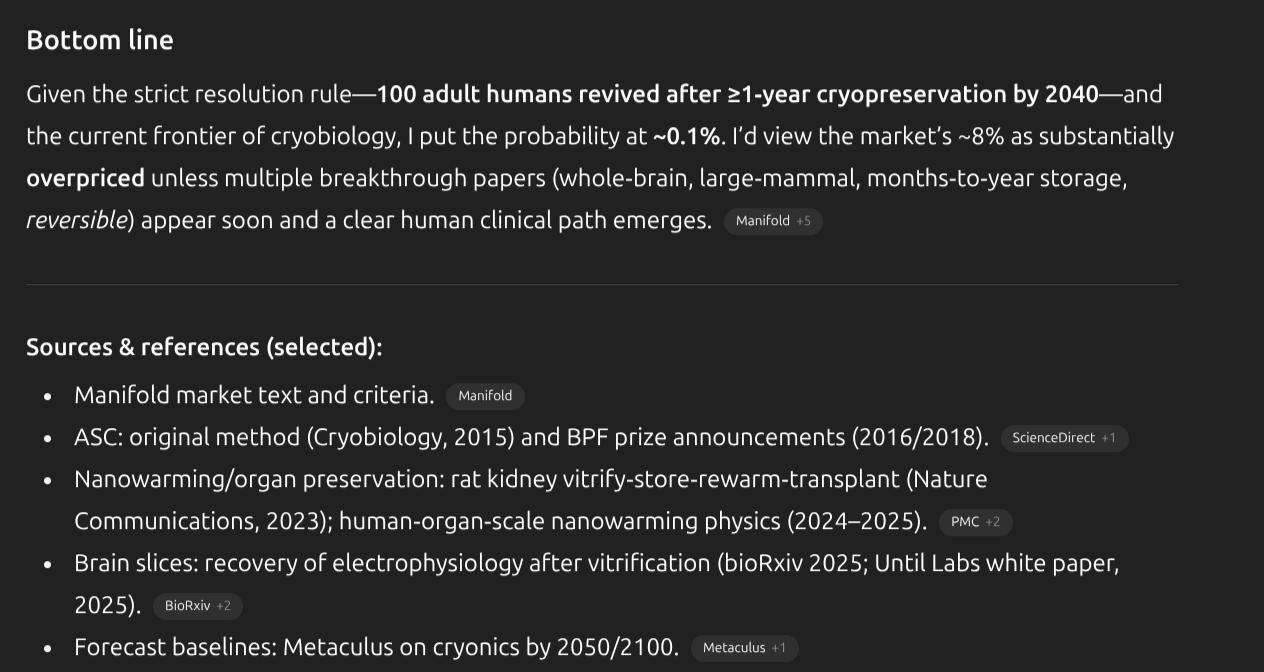Screen dimensions: 1264x672
Task: Open the BioRxiv +2 source chip
Action: [x=197, y=606]
